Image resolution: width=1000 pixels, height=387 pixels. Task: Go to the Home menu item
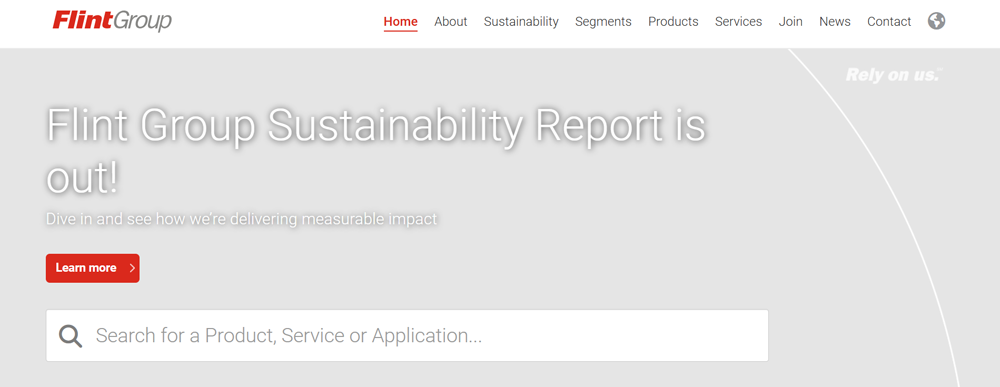pos(401,22)
